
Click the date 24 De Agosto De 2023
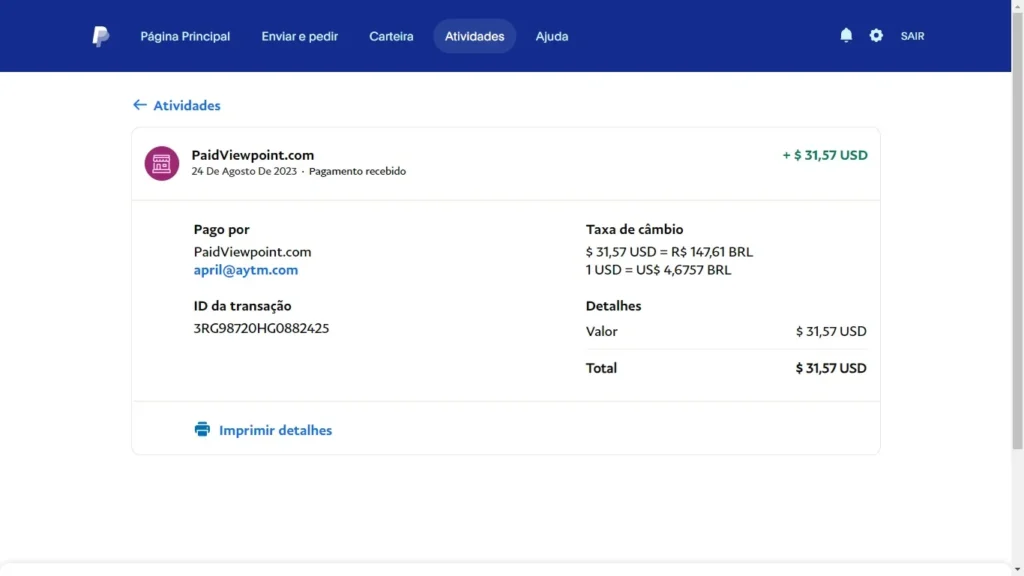pos(244,171)
